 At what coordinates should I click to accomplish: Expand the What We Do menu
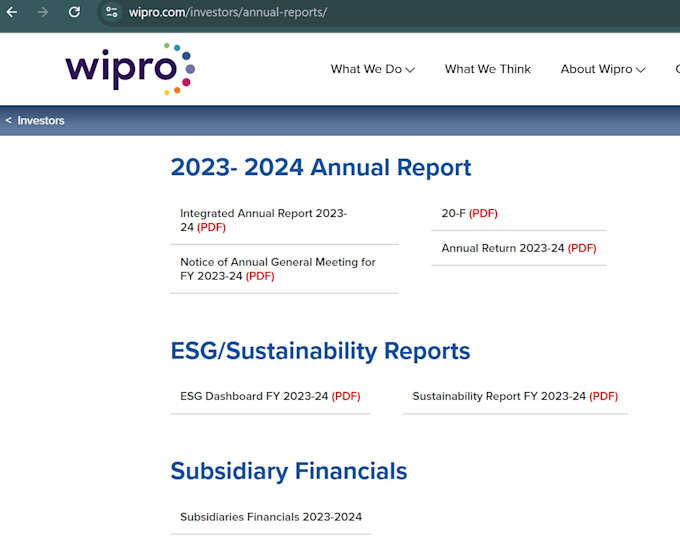point(373,69)
